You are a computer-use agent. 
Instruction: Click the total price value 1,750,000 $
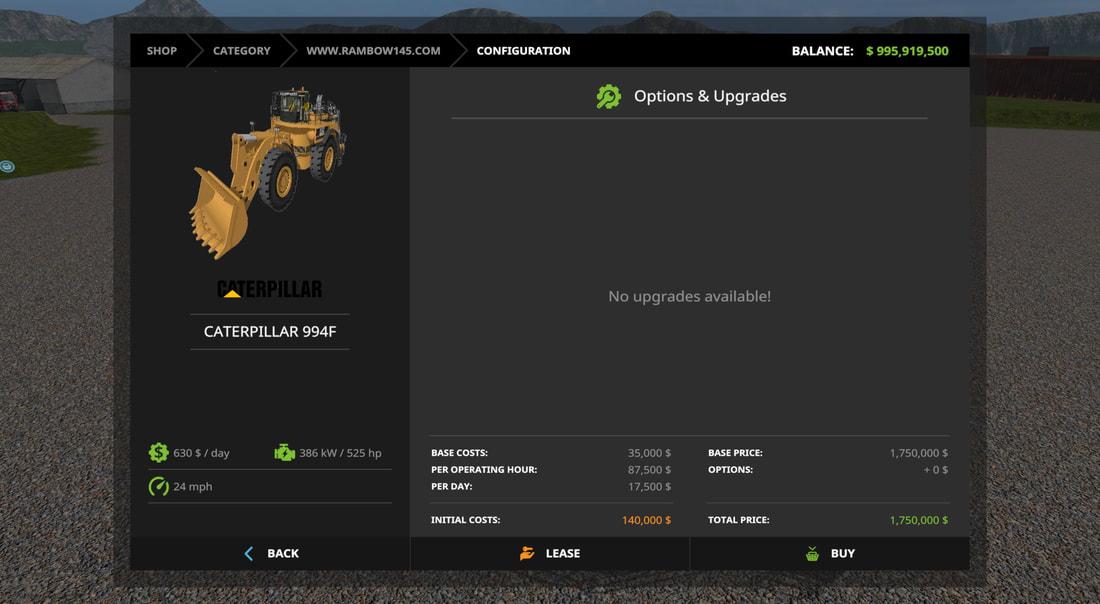[918, 520]
